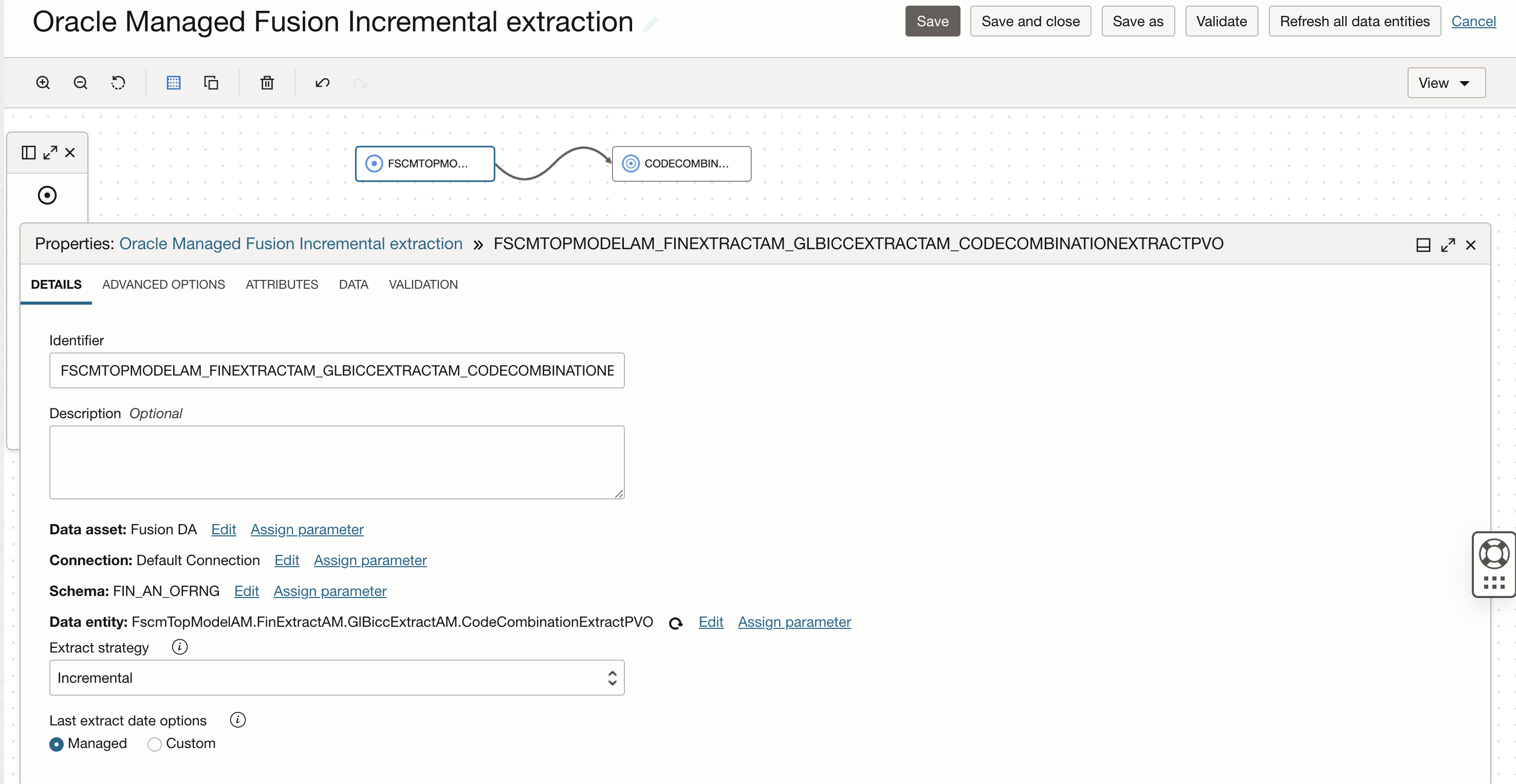This screenshot has height=784, width=1516.
Task: Select the FSCMTOPMO source node on canvas
Action: 425,163
